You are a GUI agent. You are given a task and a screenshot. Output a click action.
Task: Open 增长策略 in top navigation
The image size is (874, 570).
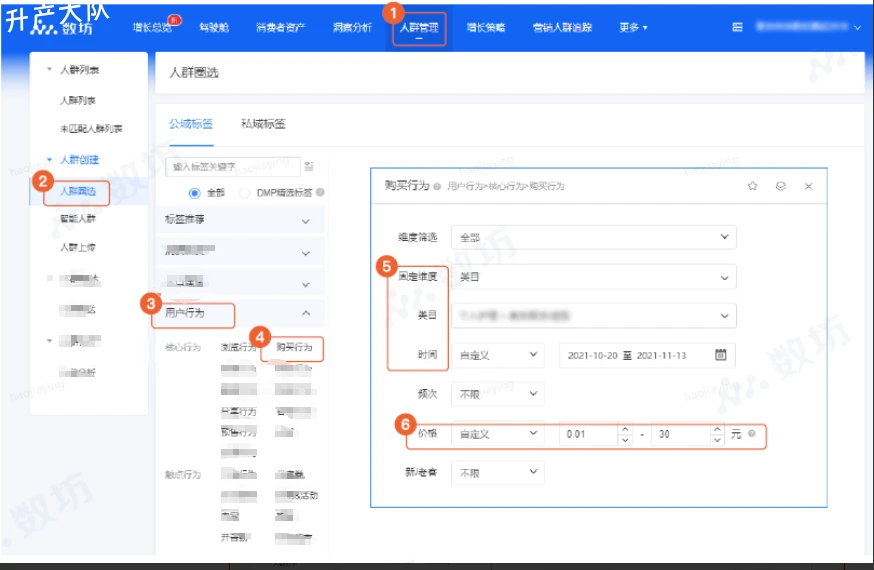pos(485,27)
